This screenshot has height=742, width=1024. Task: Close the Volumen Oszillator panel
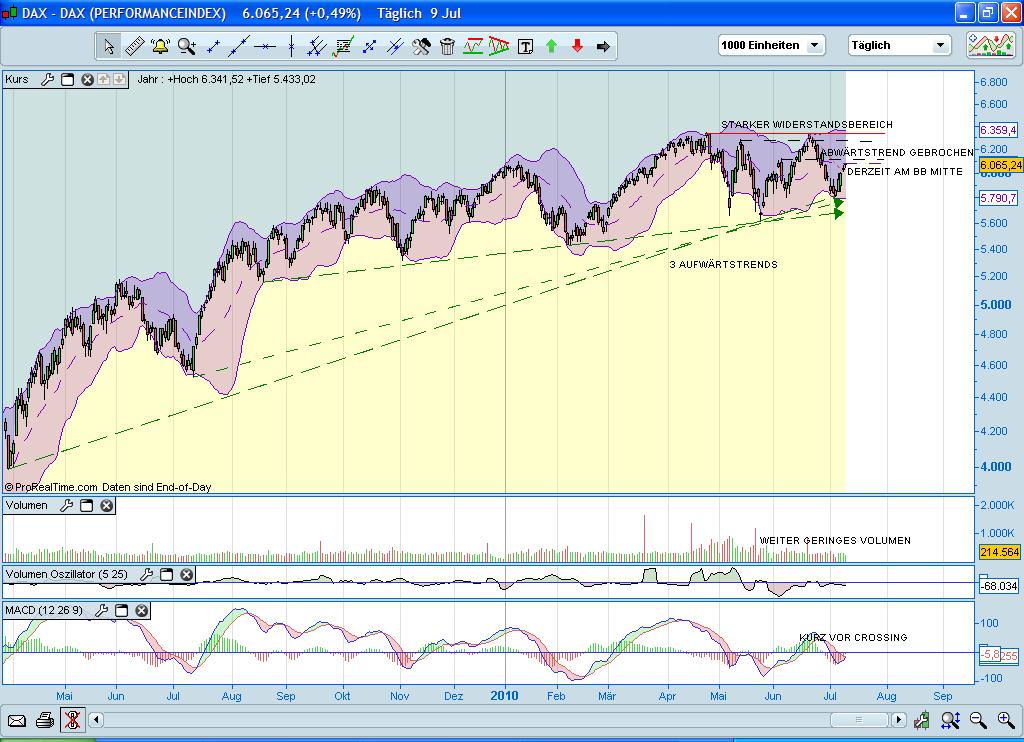[x=187, y=574]
